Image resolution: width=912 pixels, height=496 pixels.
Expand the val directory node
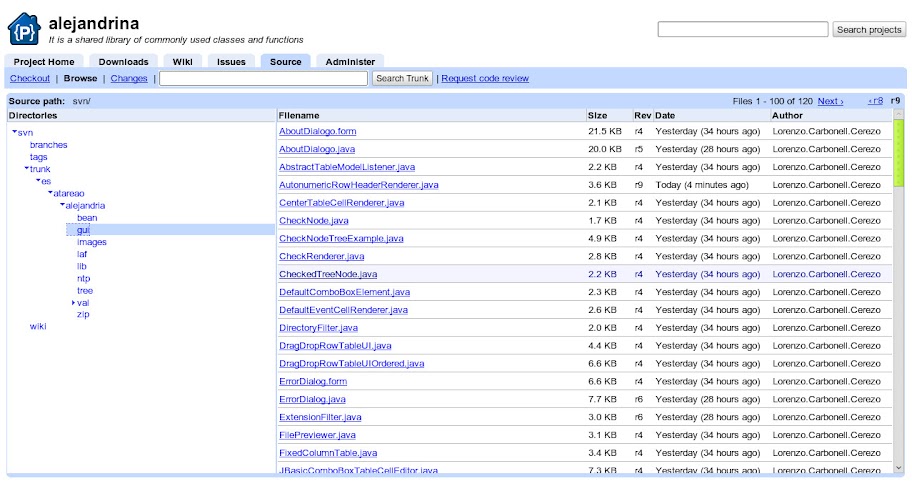(73, 302)
